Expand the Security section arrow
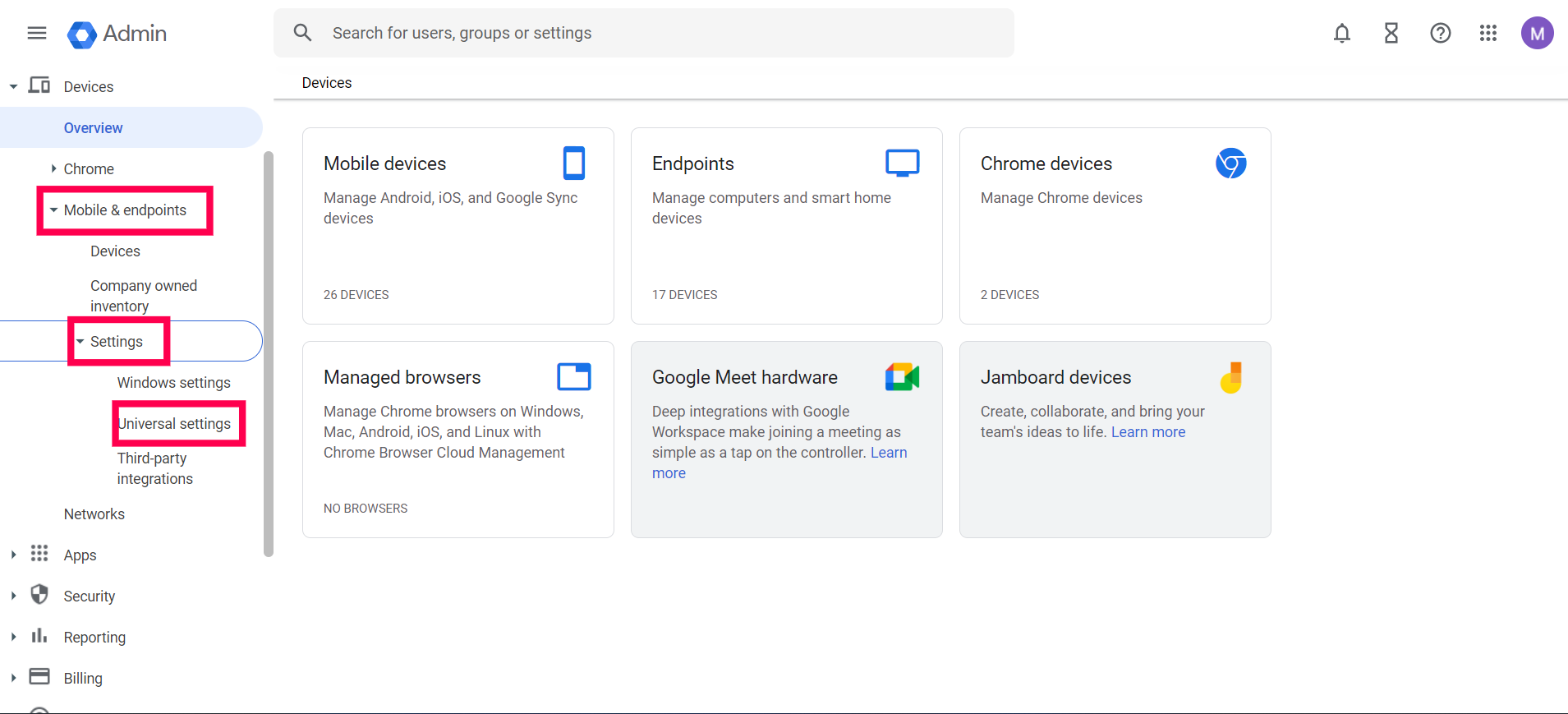This screenshot has height=714, width=1568. click(13, 596)
